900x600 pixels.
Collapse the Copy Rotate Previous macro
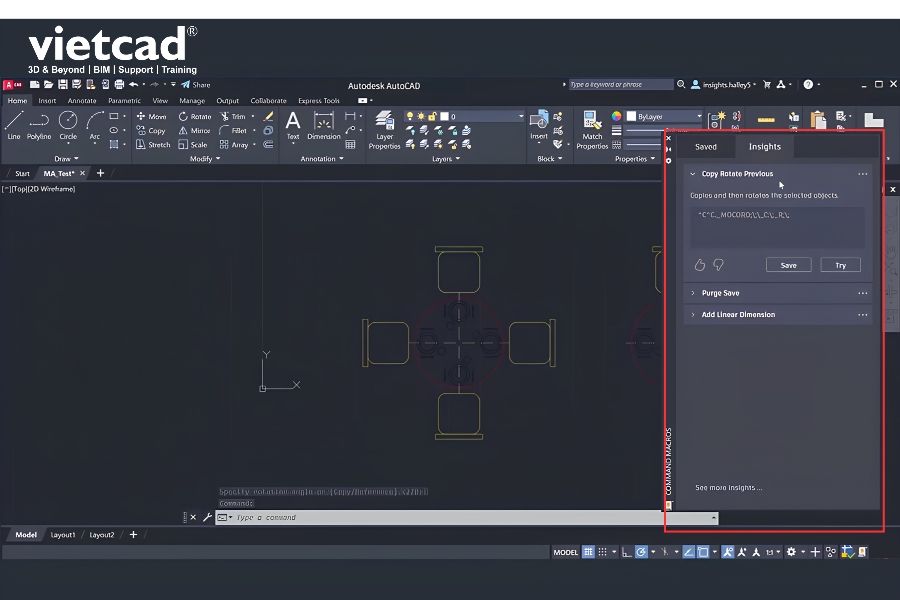pos(693,173)
